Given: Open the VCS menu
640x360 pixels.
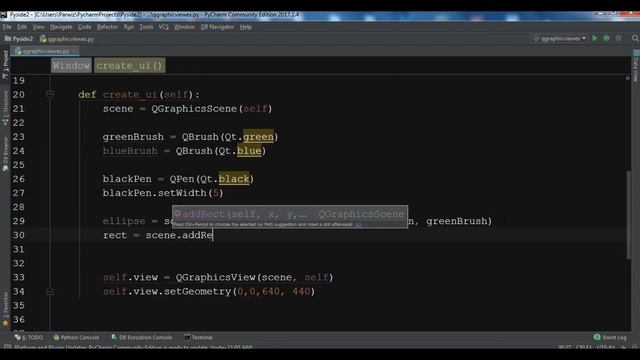Looking at the screenshot, I should (x=163, y=27).
